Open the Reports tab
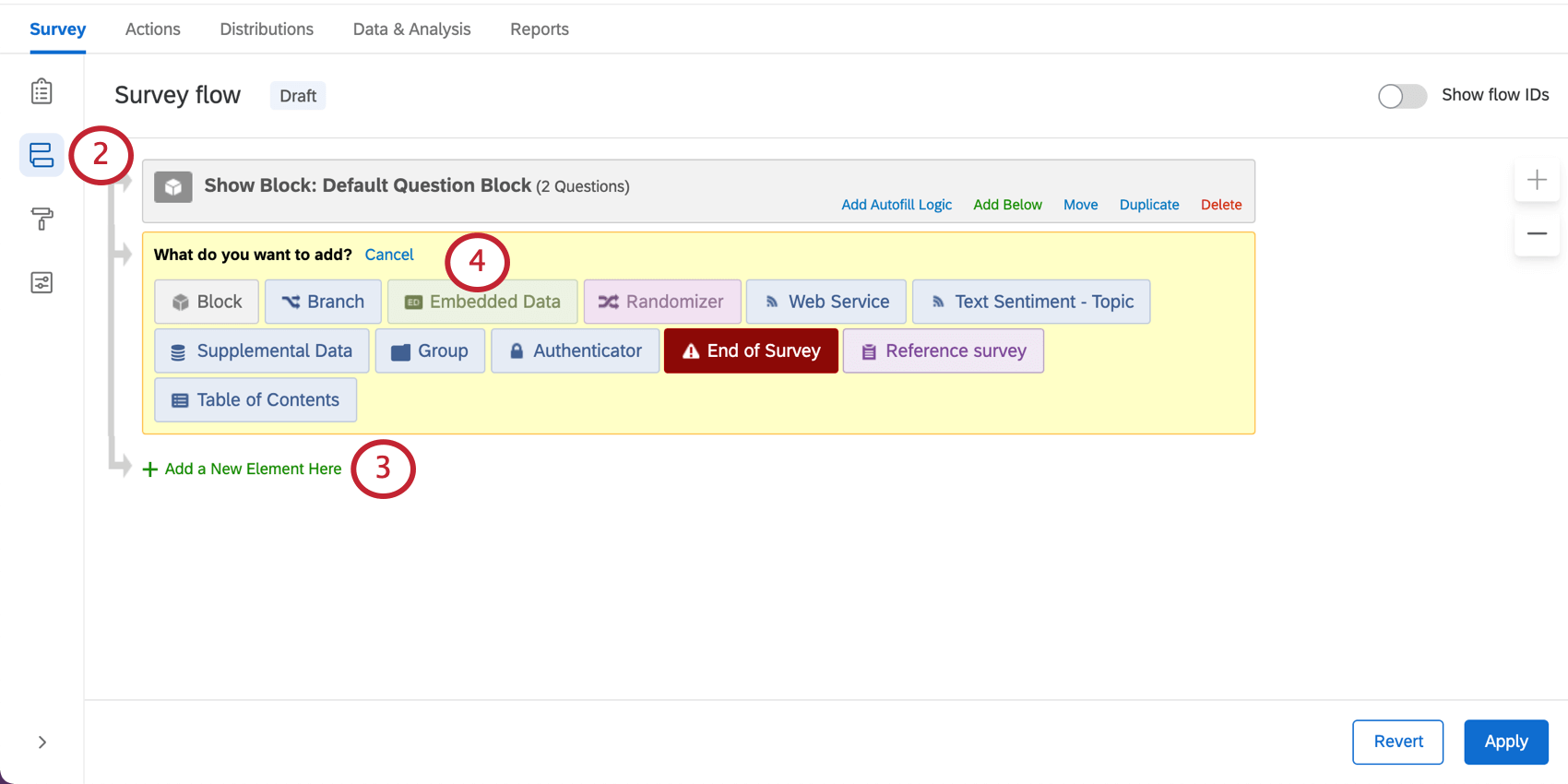The width and height of the screenshot is (1568, 784). coord(540,30)
